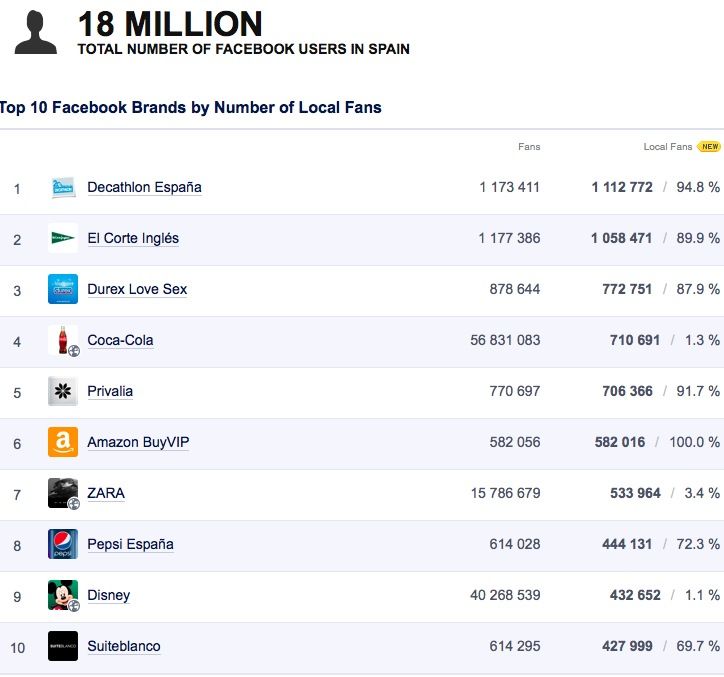Image resolution: width=724 pixels, height=677 pixels.
Task: Follow the Pepsi España link
Action: click(x=130, y=544)
